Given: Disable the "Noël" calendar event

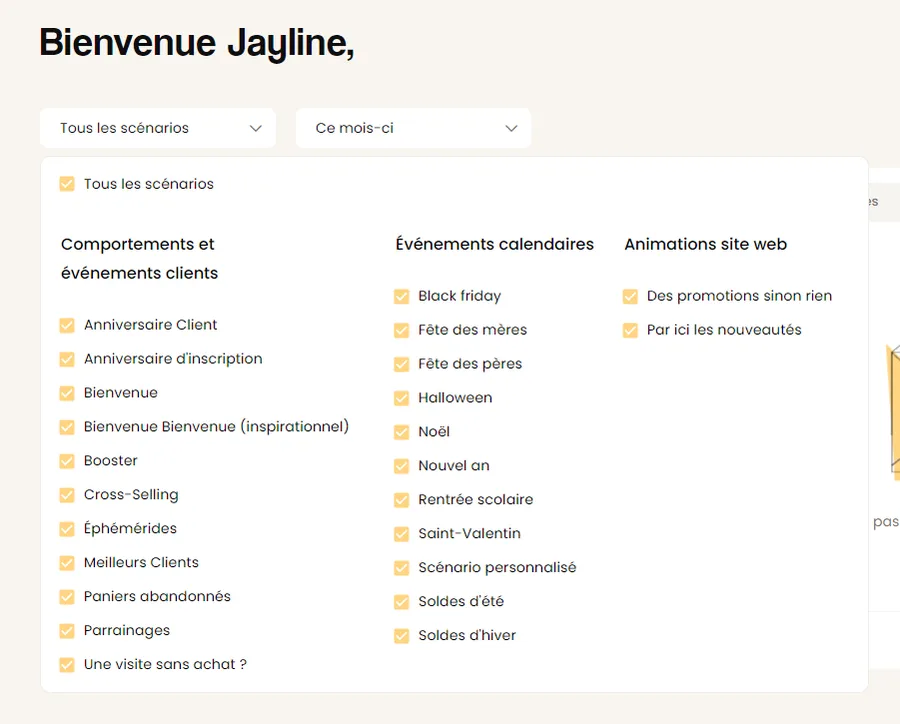Looking at the screenshot, I should point(400,432).
